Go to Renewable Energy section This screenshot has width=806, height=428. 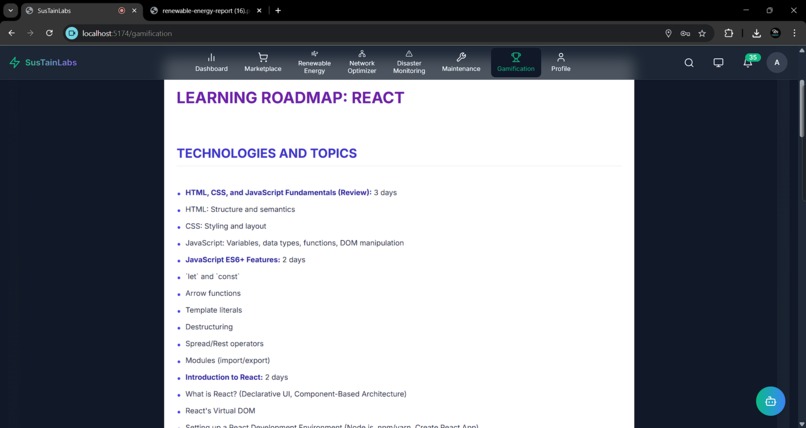tap(314, 63)
